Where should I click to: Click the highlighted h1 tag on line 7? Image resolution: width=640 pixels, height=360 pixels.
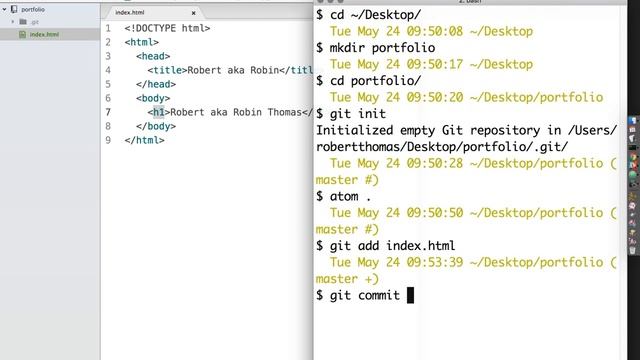(x=158, y=112)
